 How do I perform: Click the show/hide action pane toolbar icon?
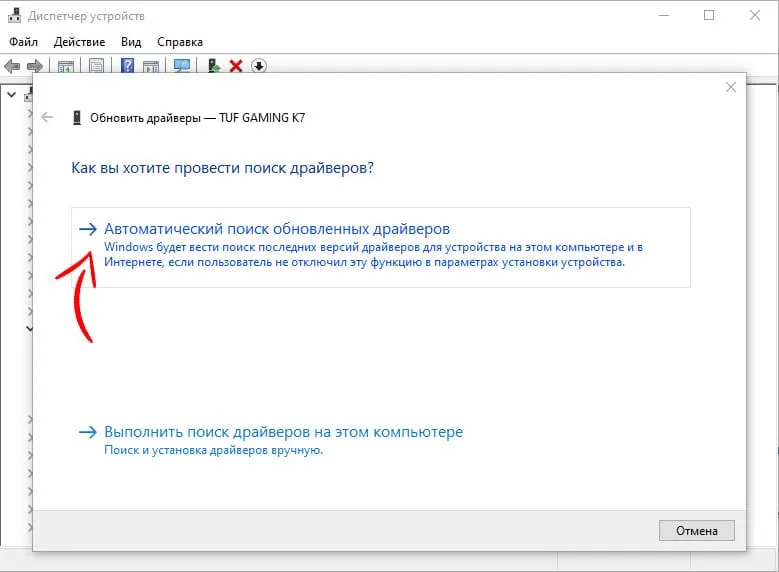click(151, 66)
